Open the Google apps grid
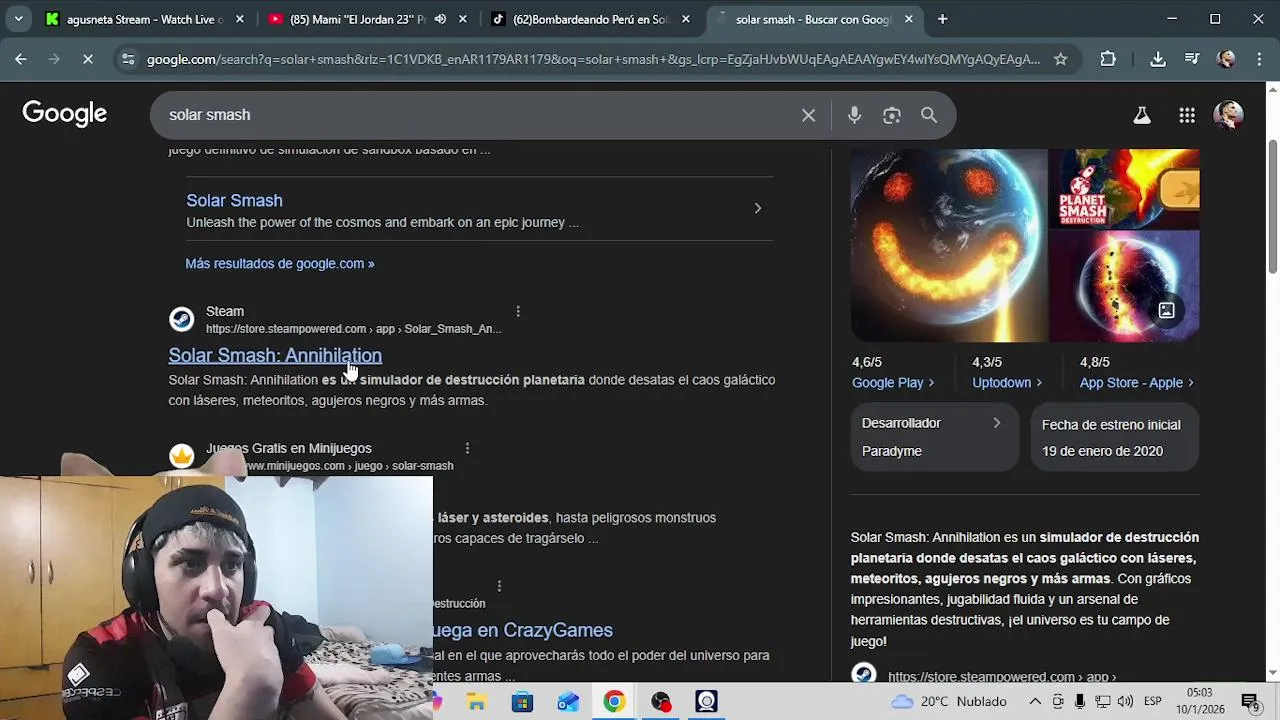 click(1187, 115)
